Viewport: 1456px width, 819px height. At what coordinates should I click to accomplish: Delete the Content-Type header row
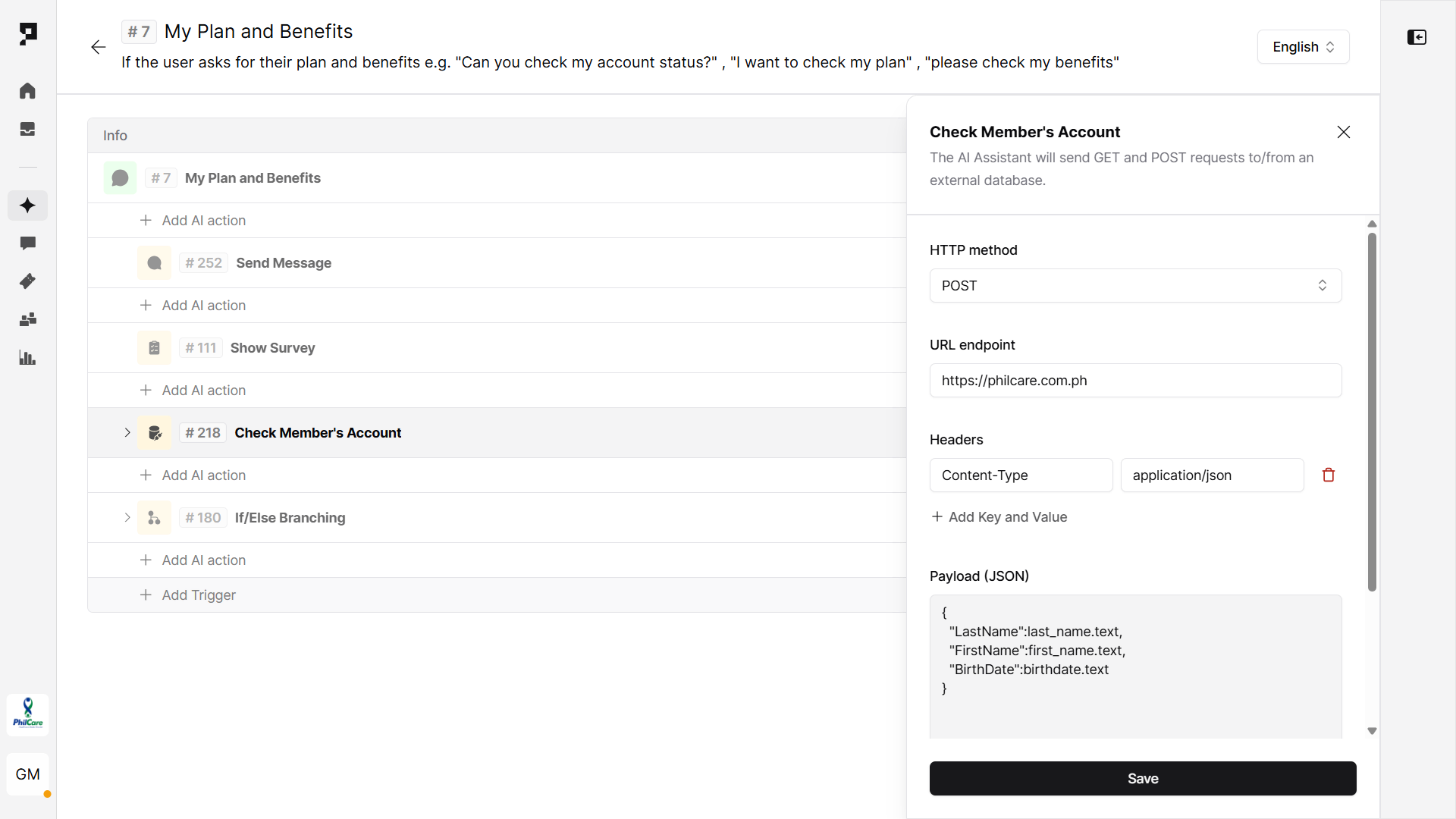coord(1328,475)
